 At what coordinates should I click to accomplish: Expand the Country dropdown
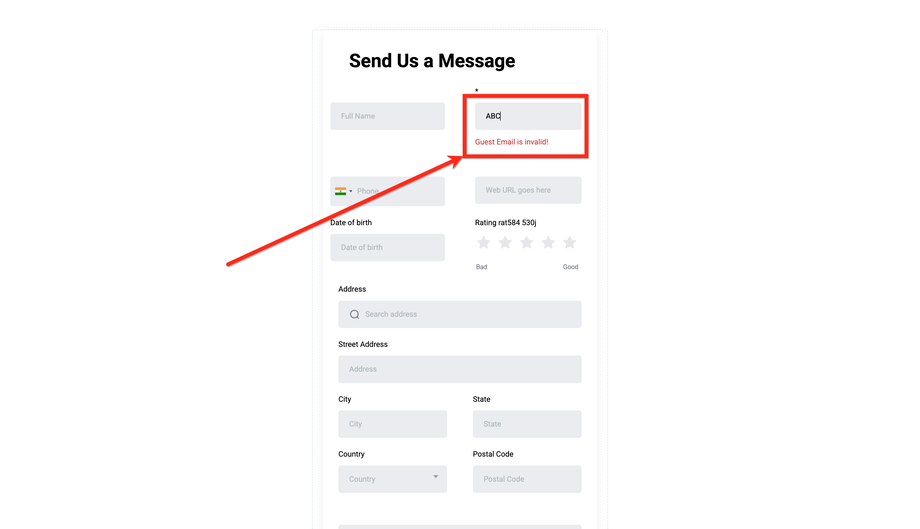click(393, 479)
